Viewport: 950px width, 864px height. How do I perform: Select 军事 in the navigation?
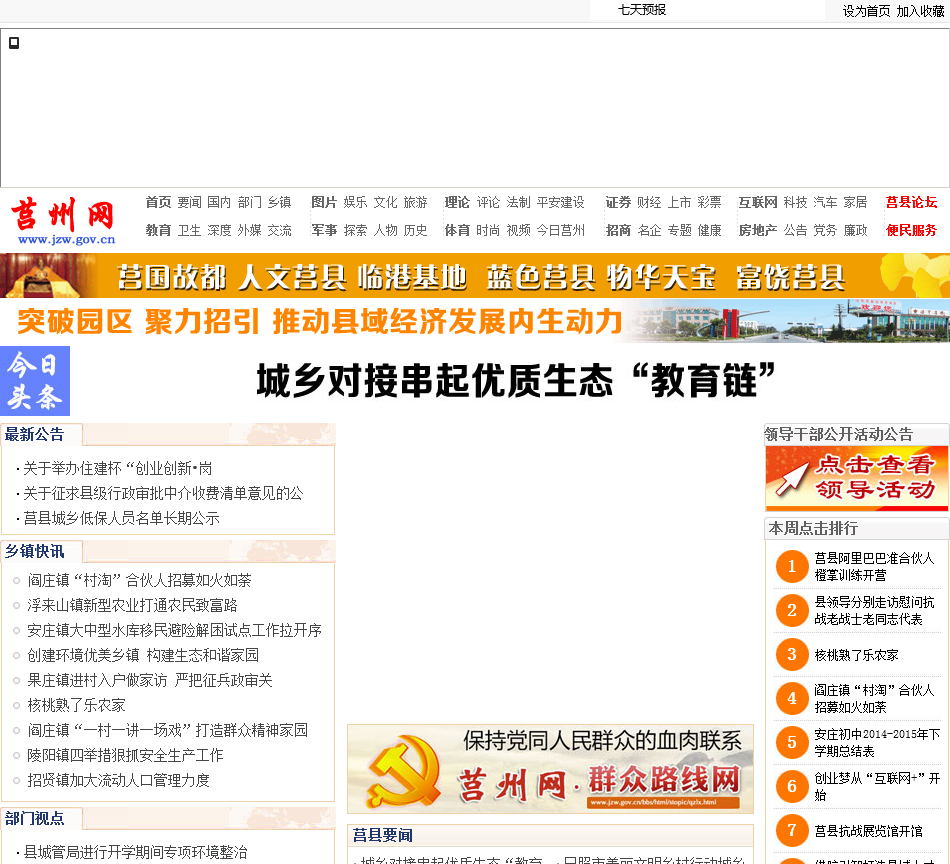pos(324,230)
